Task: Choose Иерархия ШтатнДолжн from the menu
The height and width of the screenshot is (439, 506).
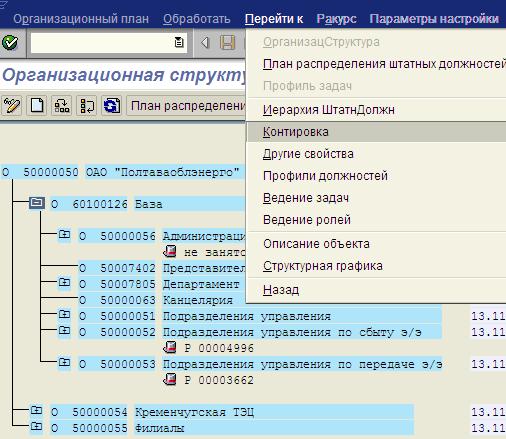Action: [376, 110]
